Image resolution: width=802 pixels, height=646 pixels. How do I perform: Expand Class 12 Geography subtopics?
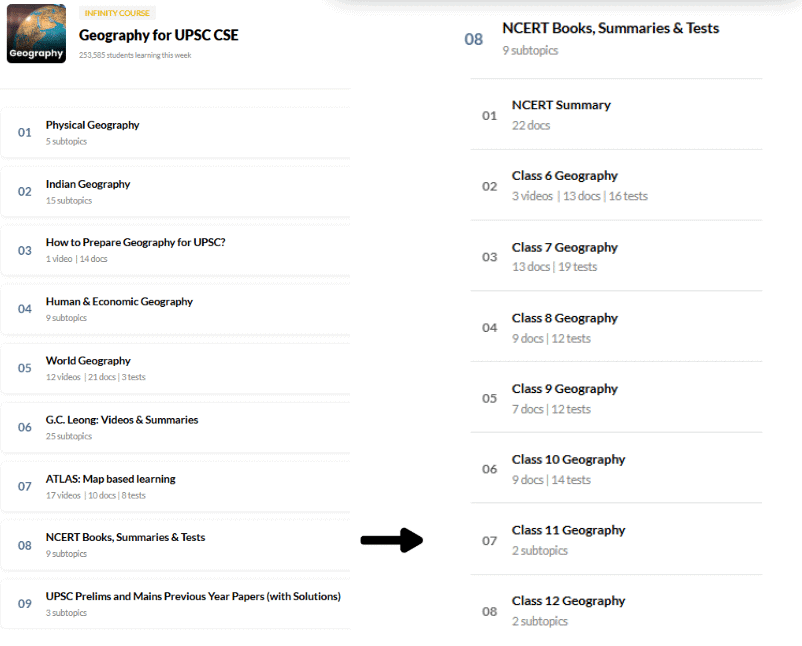[616, 610]
